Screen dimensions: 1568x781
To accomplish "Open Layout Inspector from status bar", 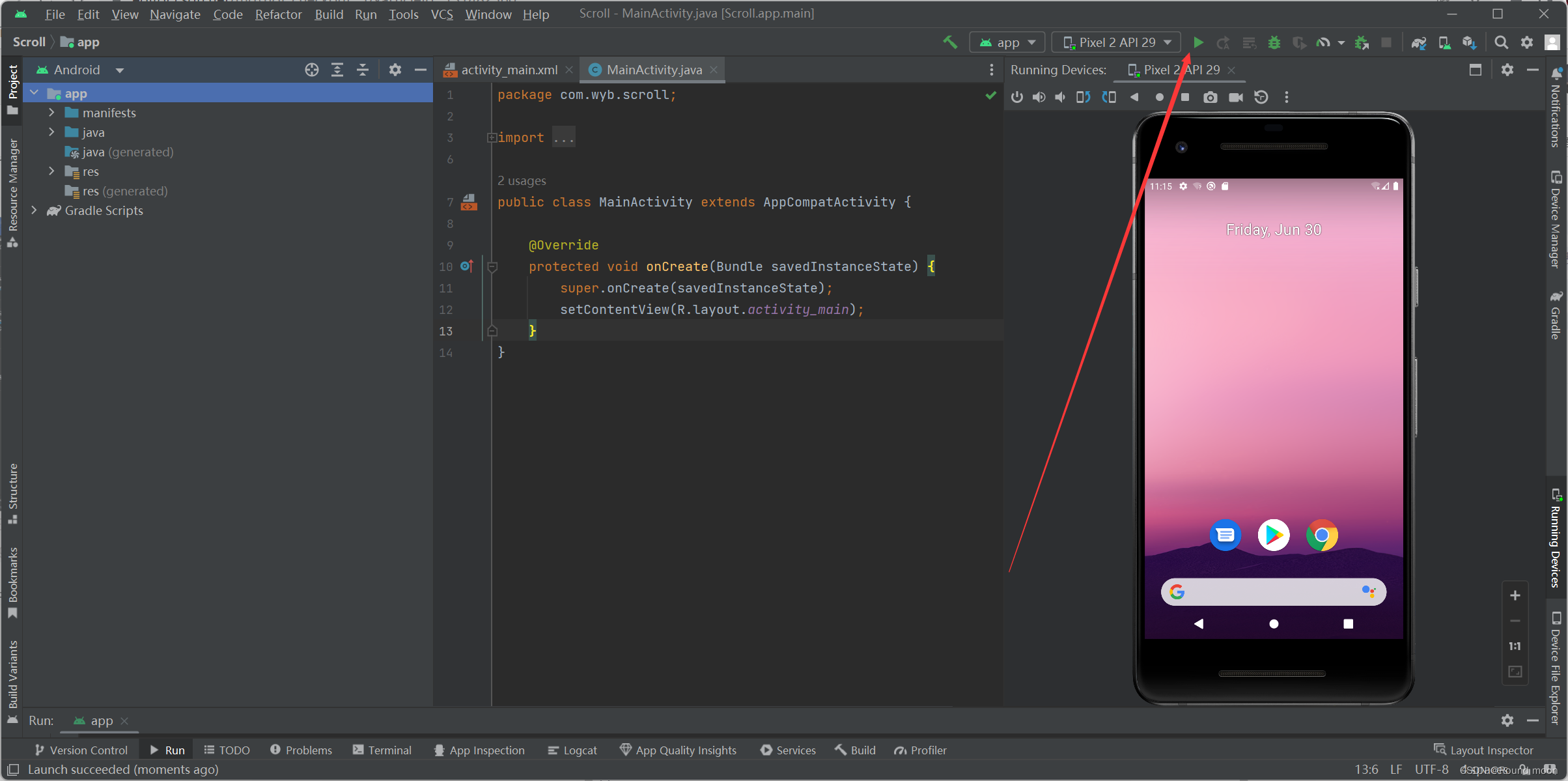I will [x=1483, y=750].
